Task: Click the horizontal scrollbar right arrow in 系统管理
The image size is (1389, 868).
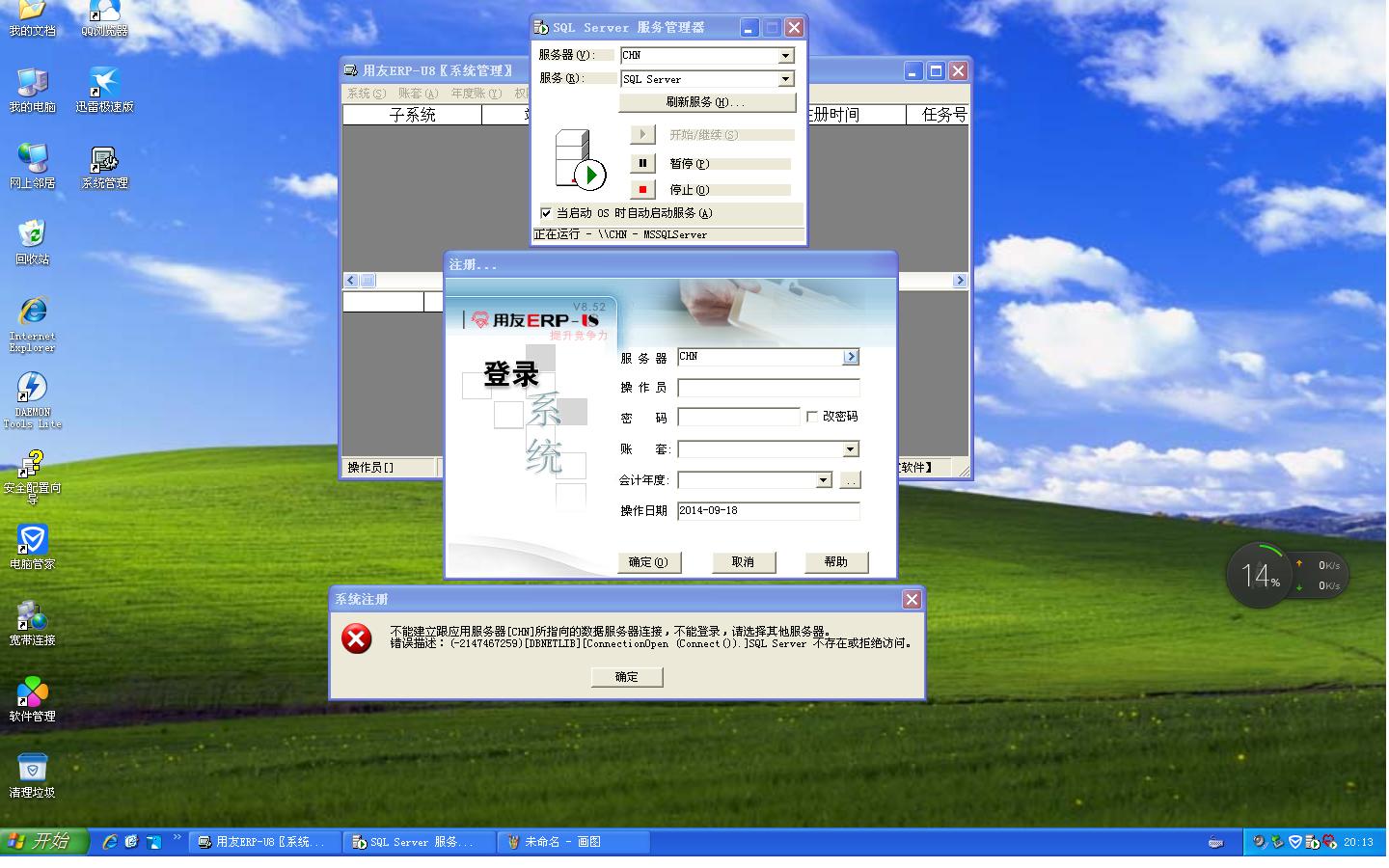Action: point(960,281)
